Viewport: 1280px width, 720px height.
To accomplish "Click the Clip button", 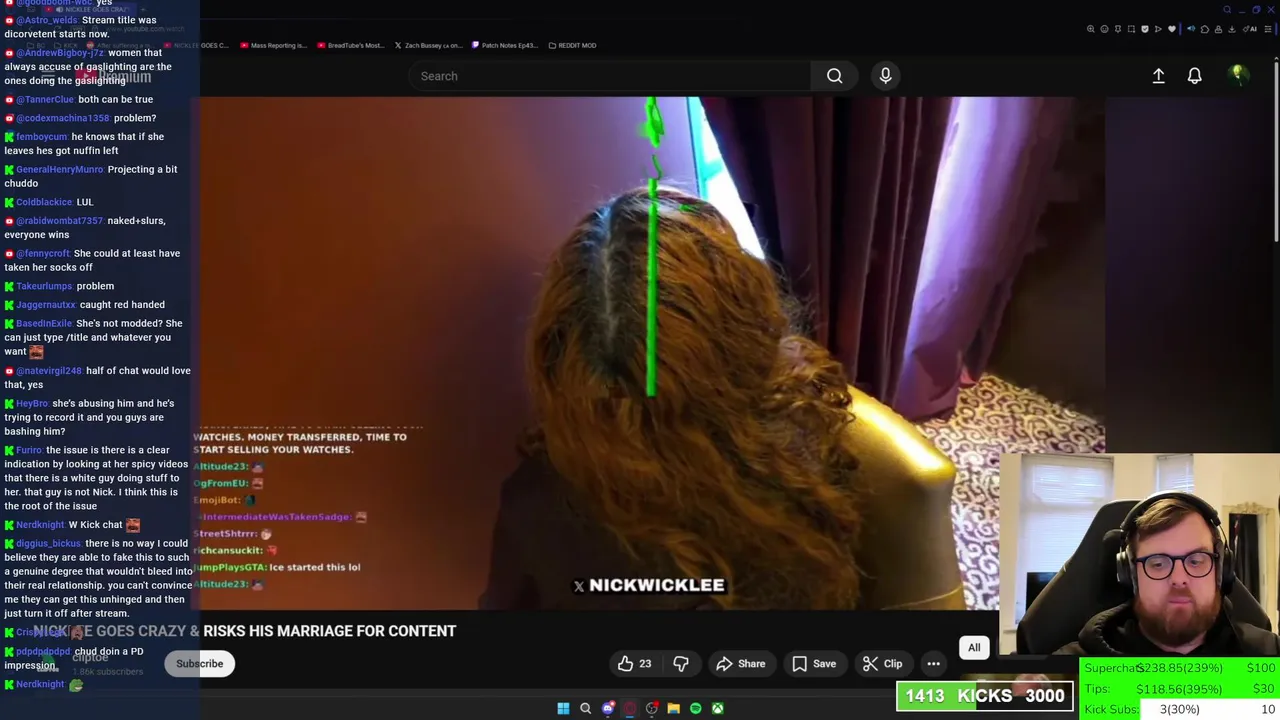I will pos(882,663).
